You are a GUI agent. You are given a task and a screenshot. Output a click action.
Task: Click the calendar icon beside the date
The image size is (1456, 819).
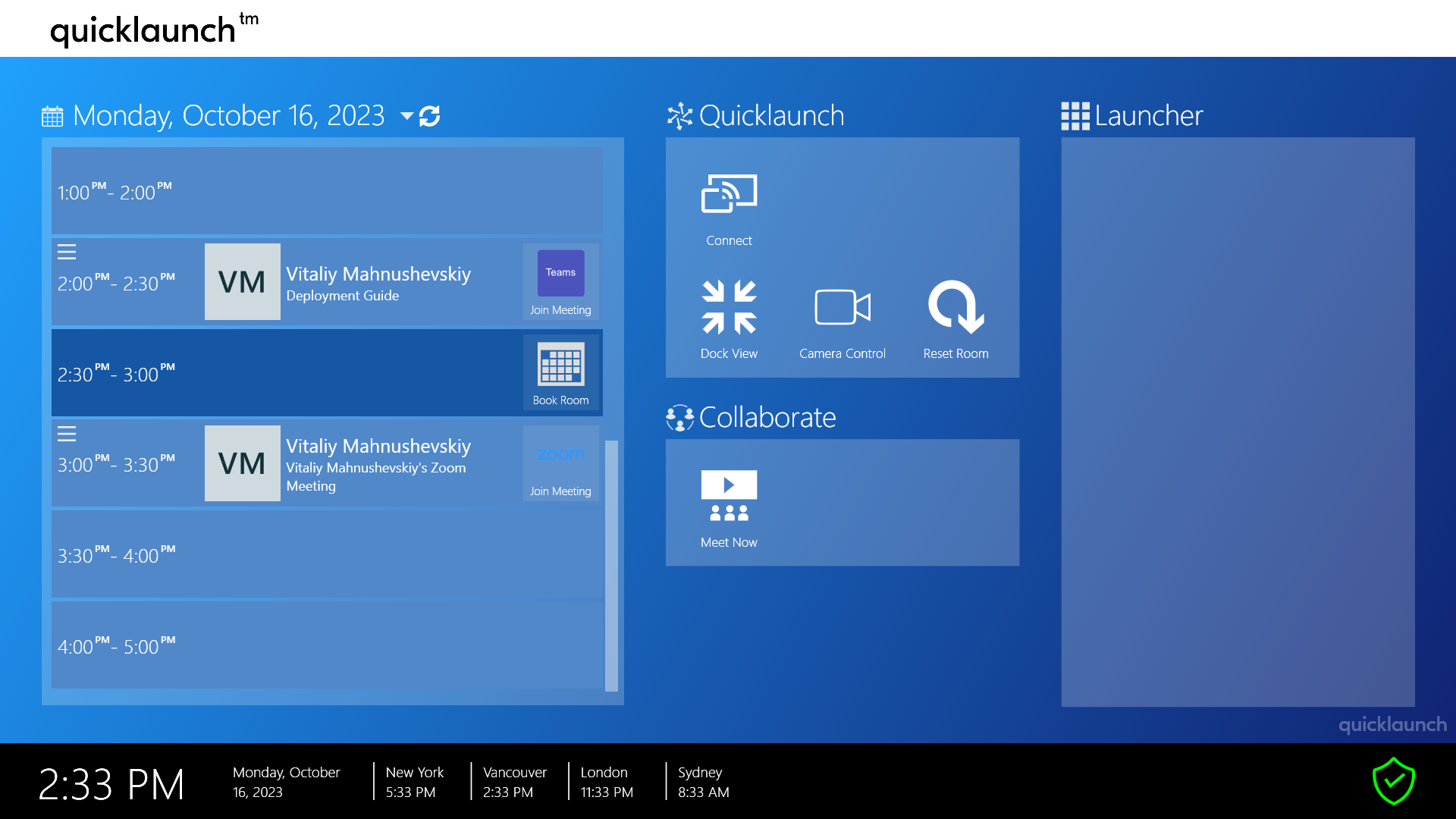click(52, 116)
